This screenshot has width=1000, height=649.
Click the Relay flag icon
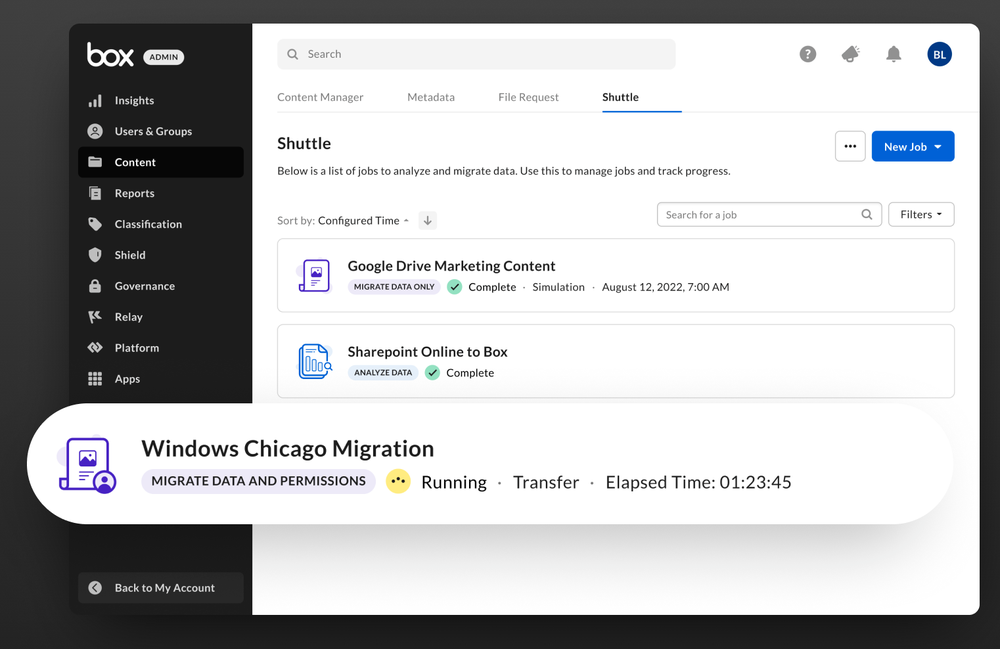pyautogui.click(x=95, y=317)
